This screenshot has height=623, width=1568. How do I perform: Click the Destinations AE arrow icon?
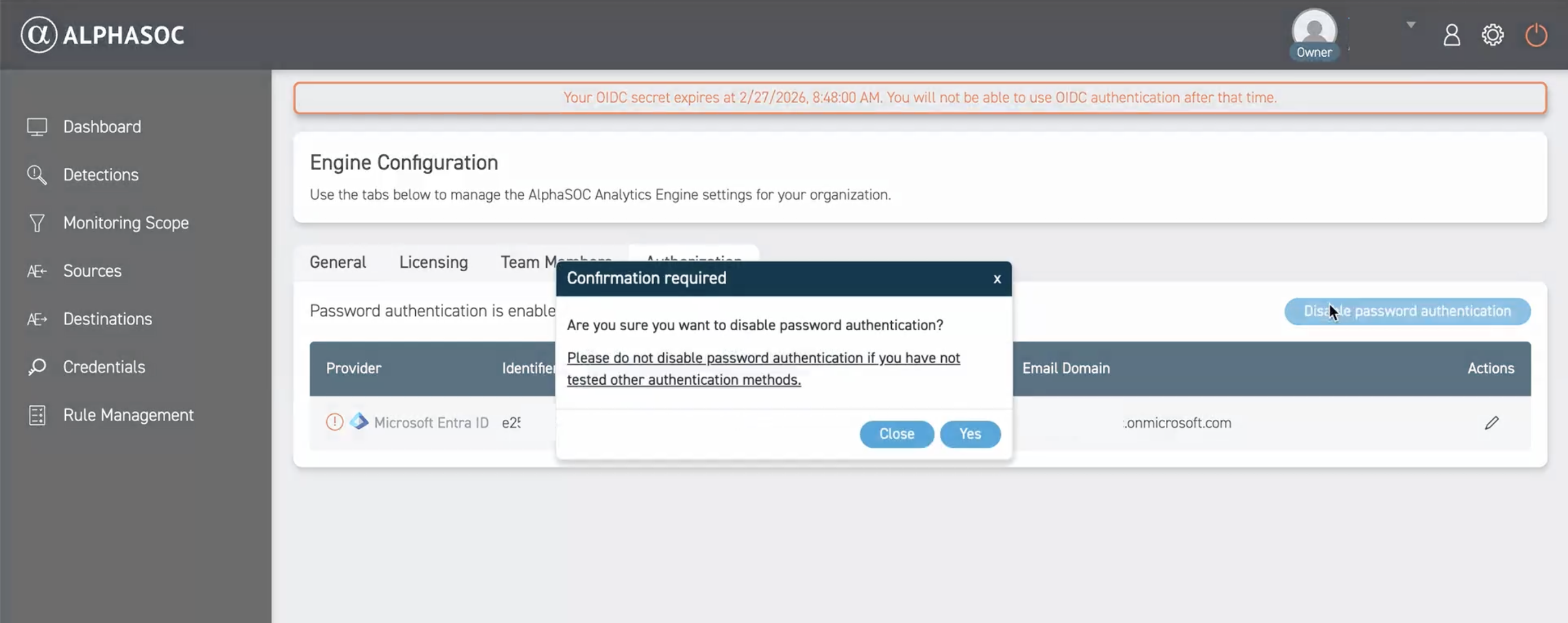36,319
